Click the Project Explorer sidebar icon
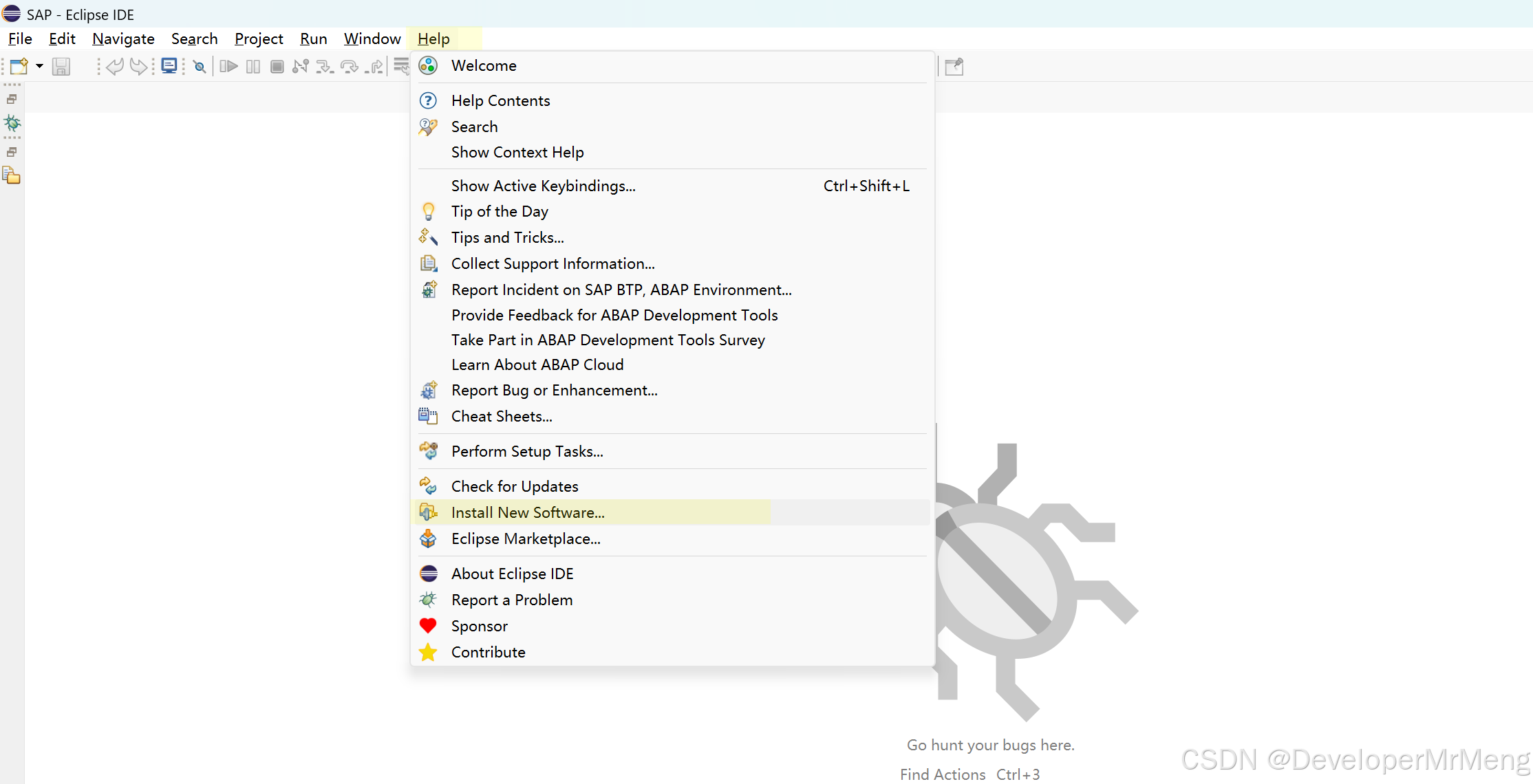This screenshot has width=1533, height=784. click(12, 176)
